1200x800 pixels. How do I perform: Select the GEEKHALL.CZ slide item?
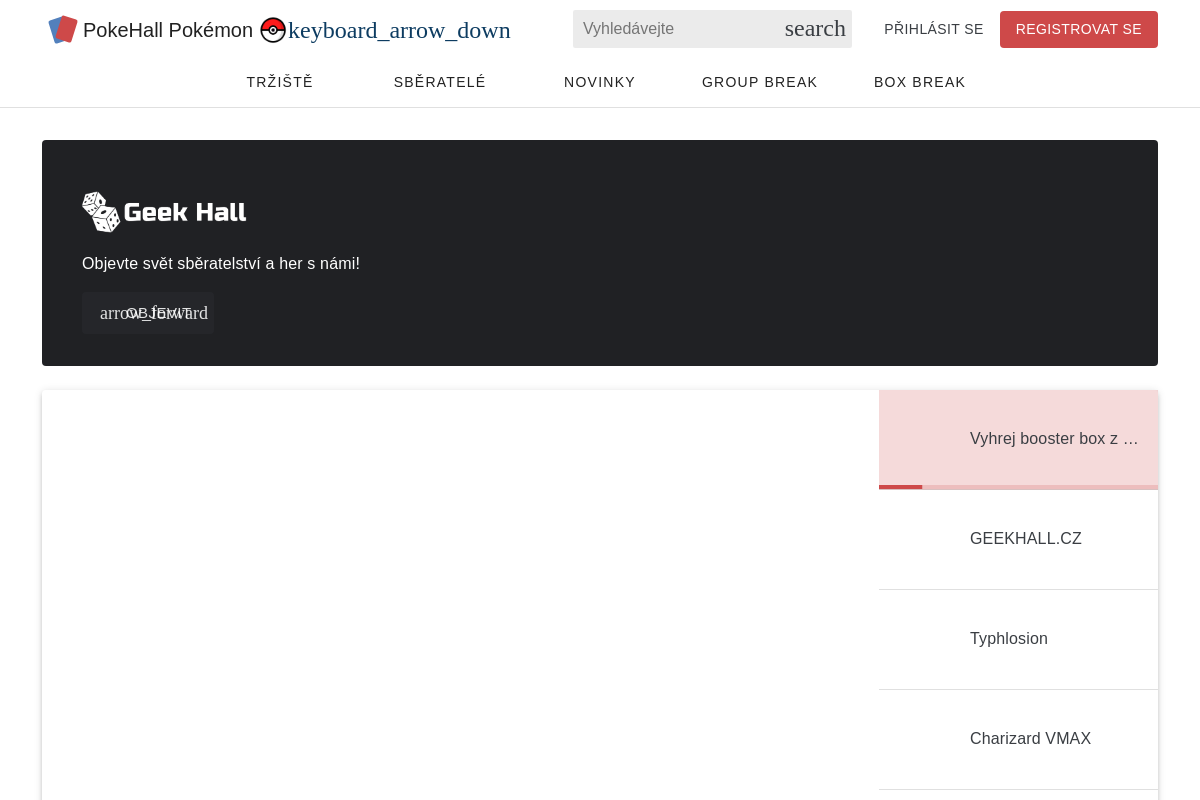coord(1018,539)
